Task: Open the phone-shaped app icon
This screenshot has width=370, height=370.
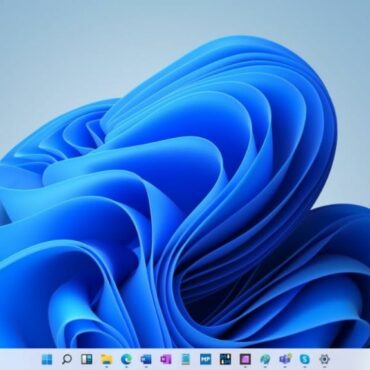Action: point(186,359)
